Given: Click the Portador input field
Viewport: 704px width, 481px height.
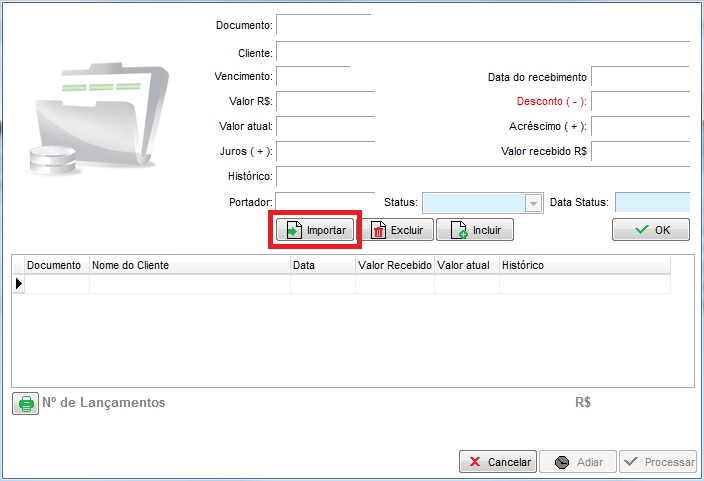Looking at the screenshot, I should [x=324, y=203].
